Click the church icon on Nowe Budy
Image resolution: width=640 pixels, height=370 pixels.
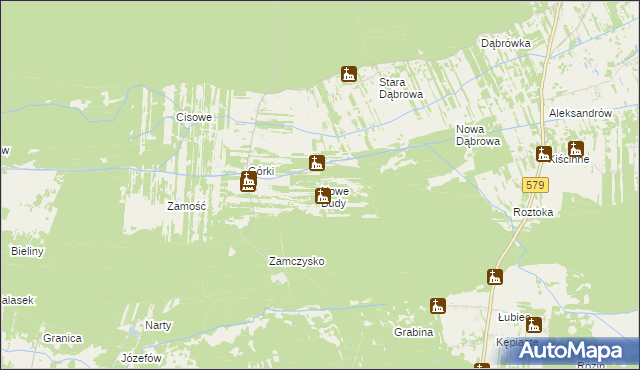tap(323, 196)
